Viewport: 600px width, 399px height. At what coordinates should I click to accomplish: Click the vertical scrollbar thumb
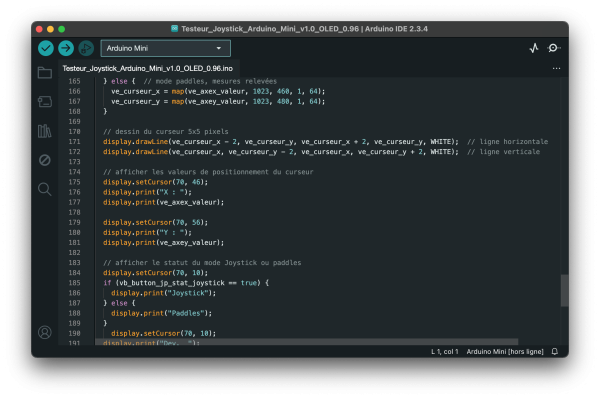564,290
